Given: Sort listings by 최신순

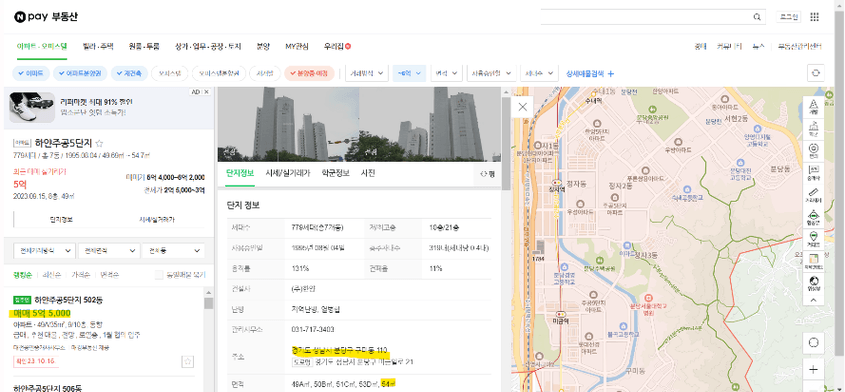Looking at the screenshot, I should [x=52, y=275].
